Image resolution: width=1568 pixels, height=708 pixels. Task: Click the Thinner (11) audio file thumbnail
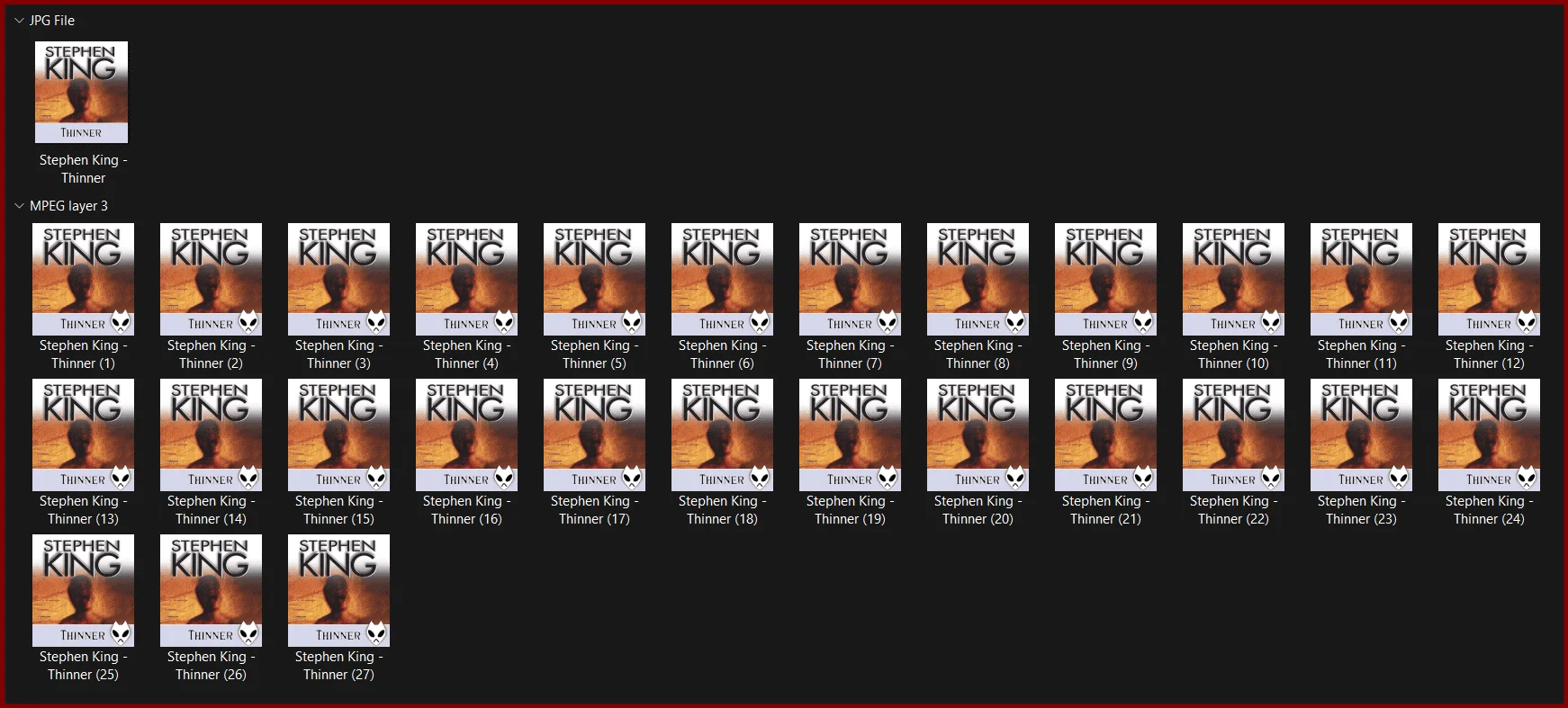1361,279
